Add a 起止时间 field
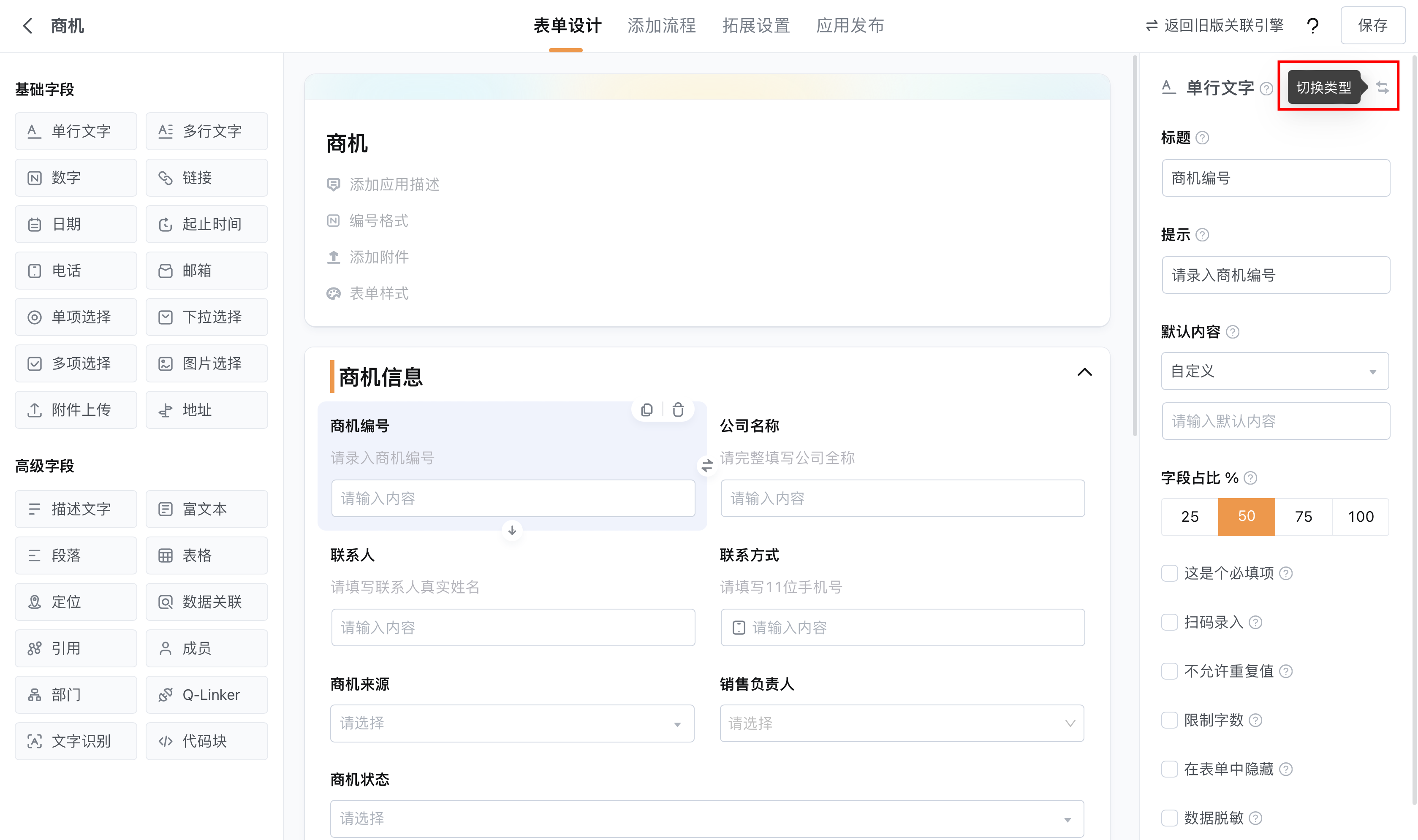This screenshot has height=840, width=1418. pos(206,224)
